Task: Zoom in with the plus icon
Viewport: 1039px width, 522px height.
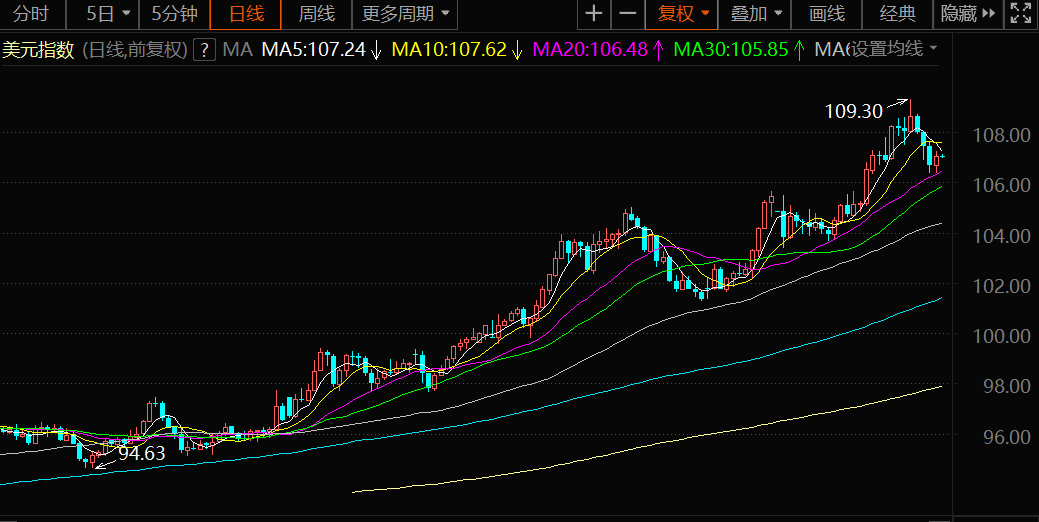Action: [594, 14]
